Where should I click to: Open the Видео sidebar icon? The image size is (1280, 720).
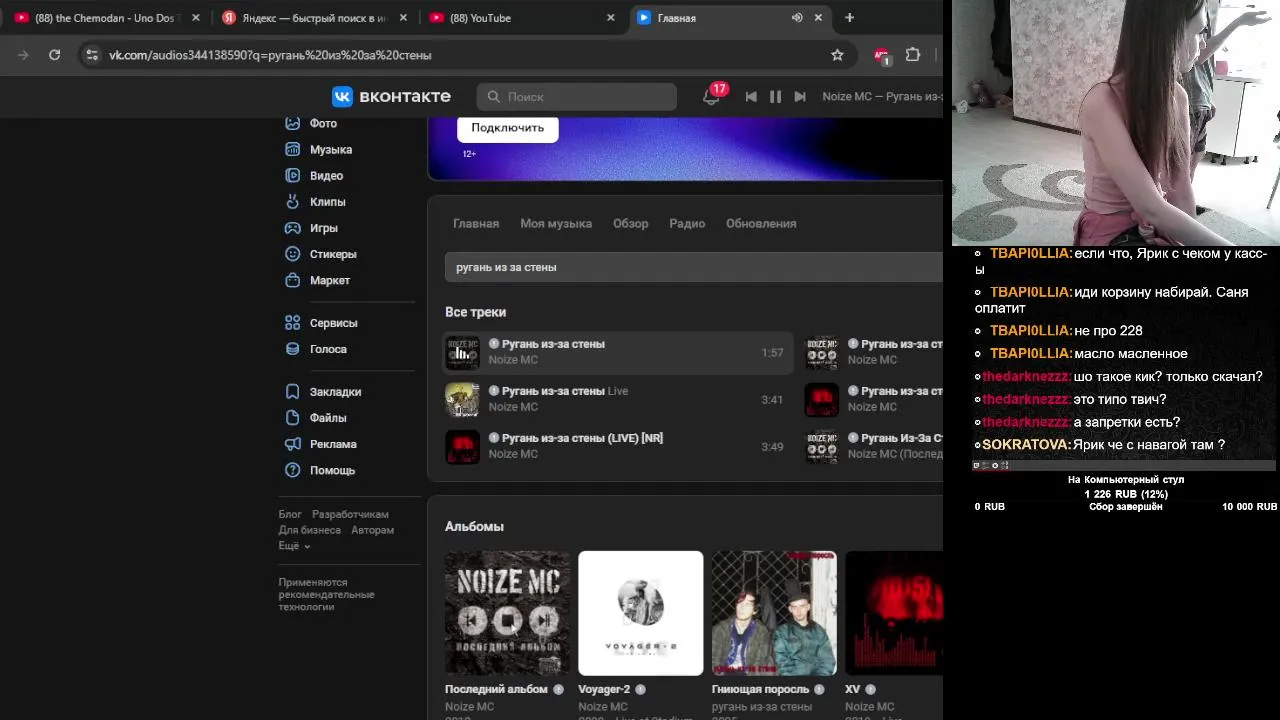click(292, 175)
